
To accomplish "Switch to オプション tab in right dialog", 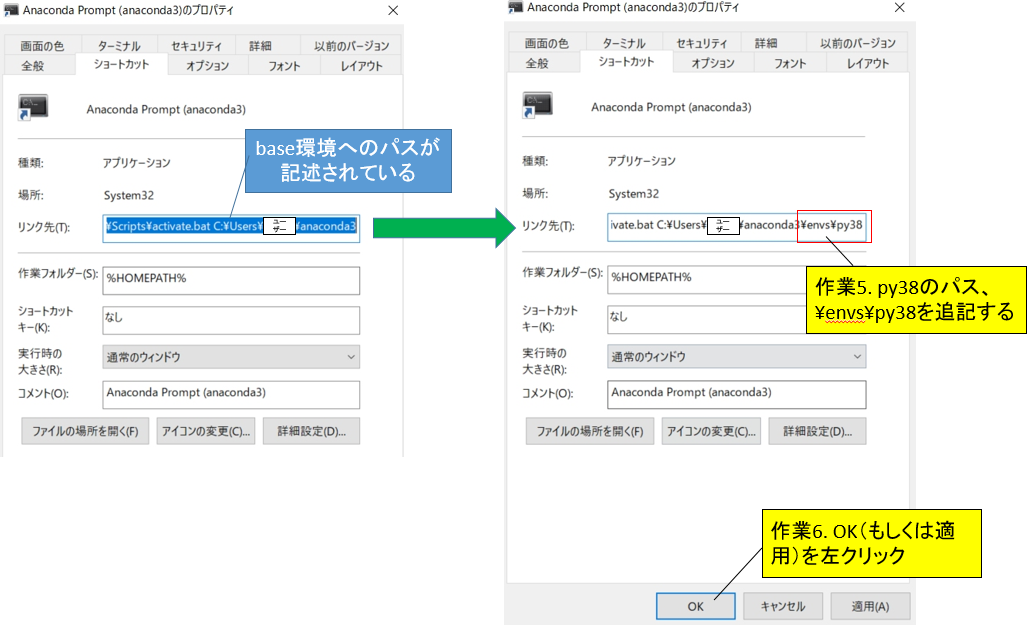I will tap(713, 63).
